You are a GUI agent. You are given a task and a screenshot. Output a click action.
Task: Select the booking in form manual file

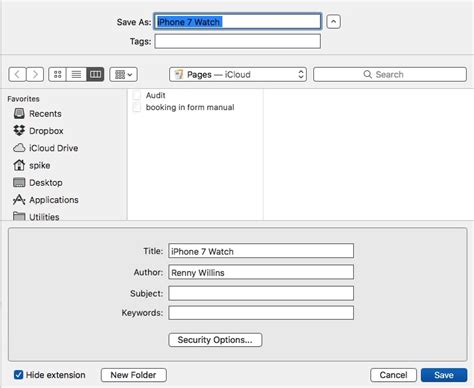coord(184,107)
